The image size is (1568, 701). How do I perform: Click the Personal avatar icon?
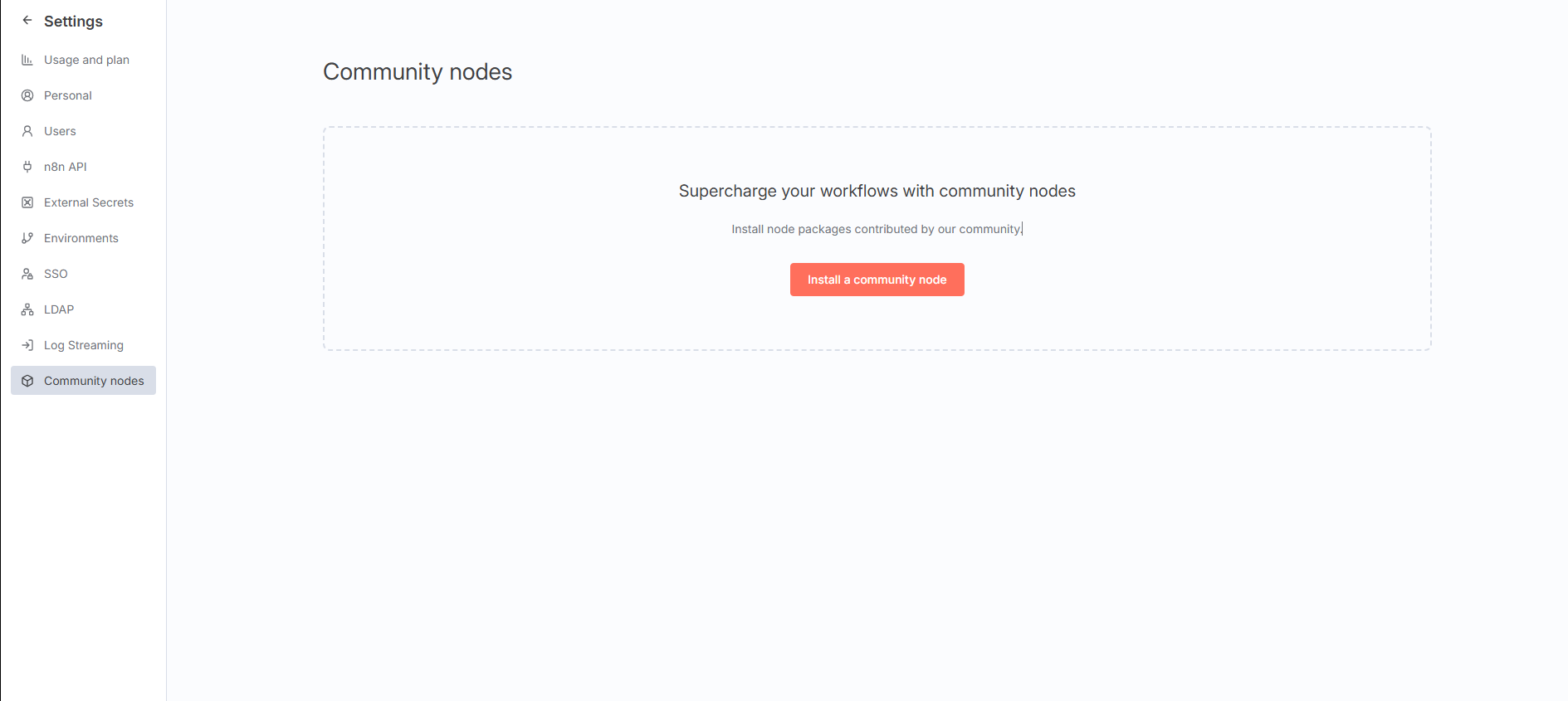point(27,95)
